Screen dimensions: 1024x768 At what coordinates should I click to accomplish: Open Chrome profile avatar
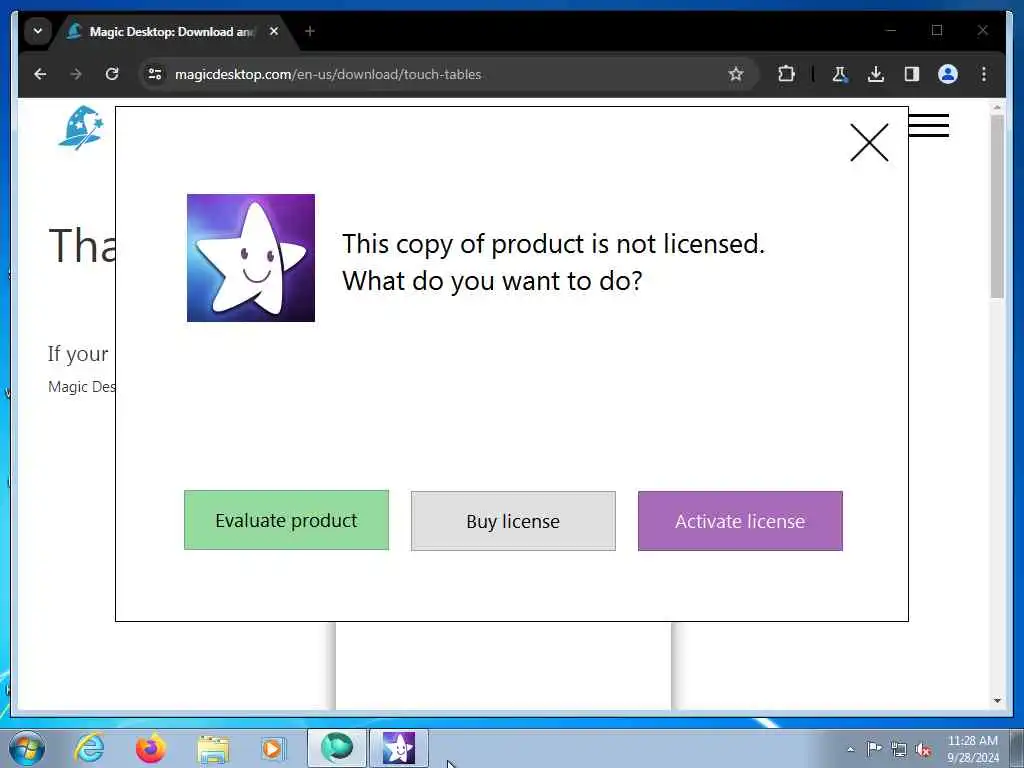pyautogui.click(x=948, y=74)
